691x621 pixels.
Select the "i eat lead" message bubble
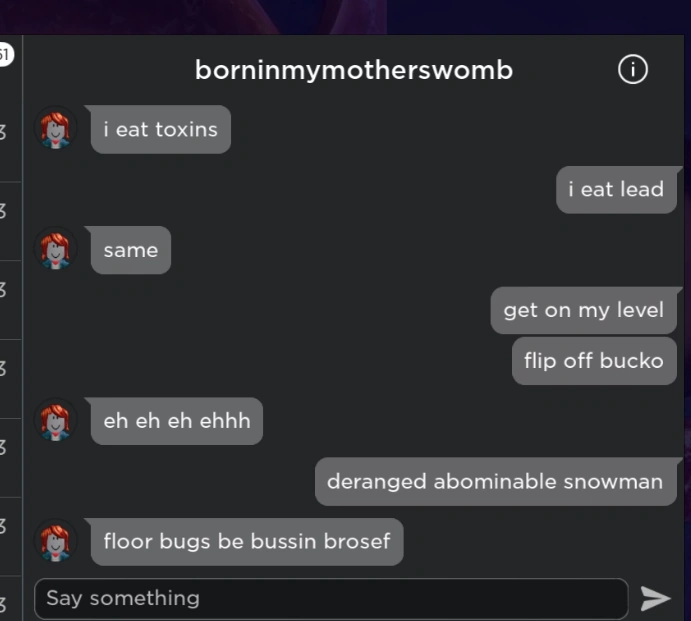(616, 190)
